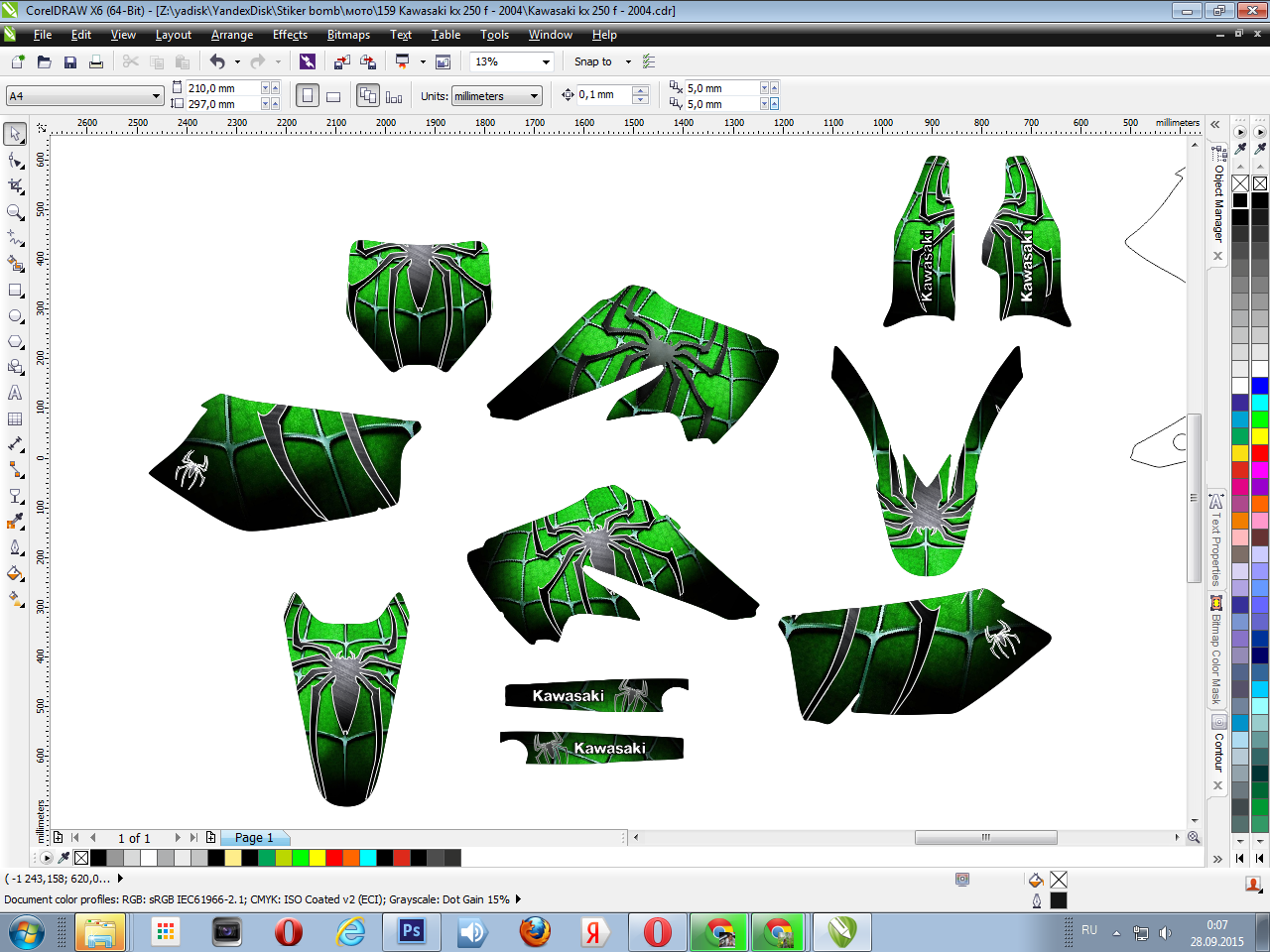The height and width of the screenshot is (952, 1270).
Task: Switch page to landscape orientation
Action: coord(333,96)
